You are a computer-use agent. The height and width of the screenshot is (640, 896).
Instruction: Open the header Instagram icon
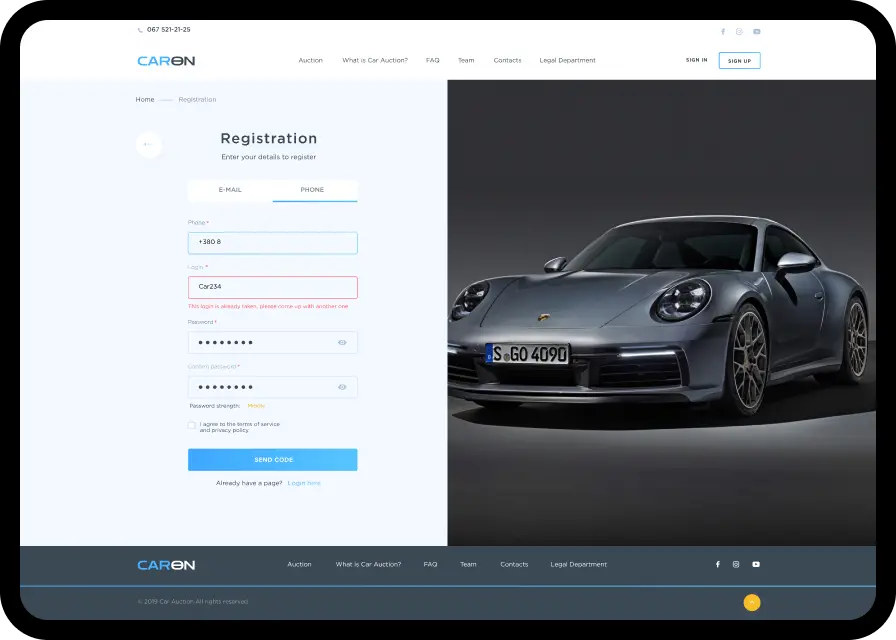739,32
